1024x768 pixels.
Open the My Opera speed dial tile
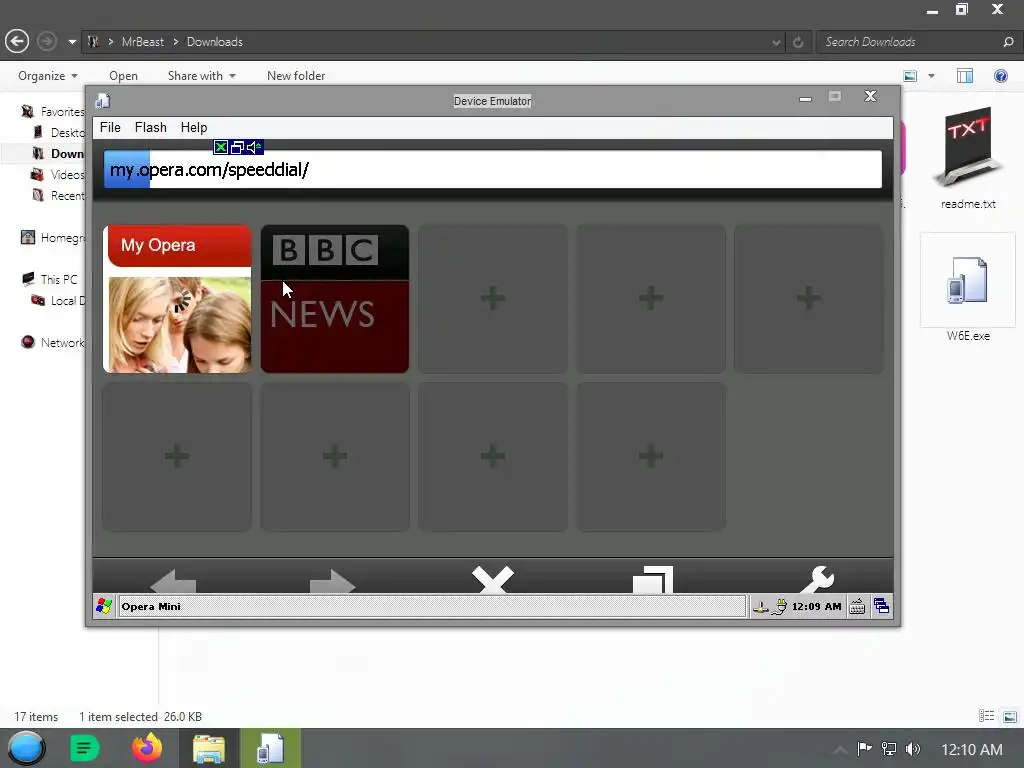coord(177,299)
